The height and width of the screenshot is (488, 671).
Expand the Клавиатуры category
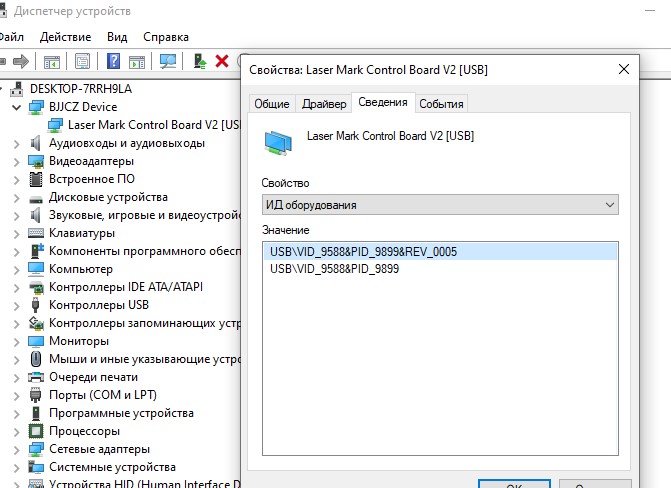coord(16,234)
